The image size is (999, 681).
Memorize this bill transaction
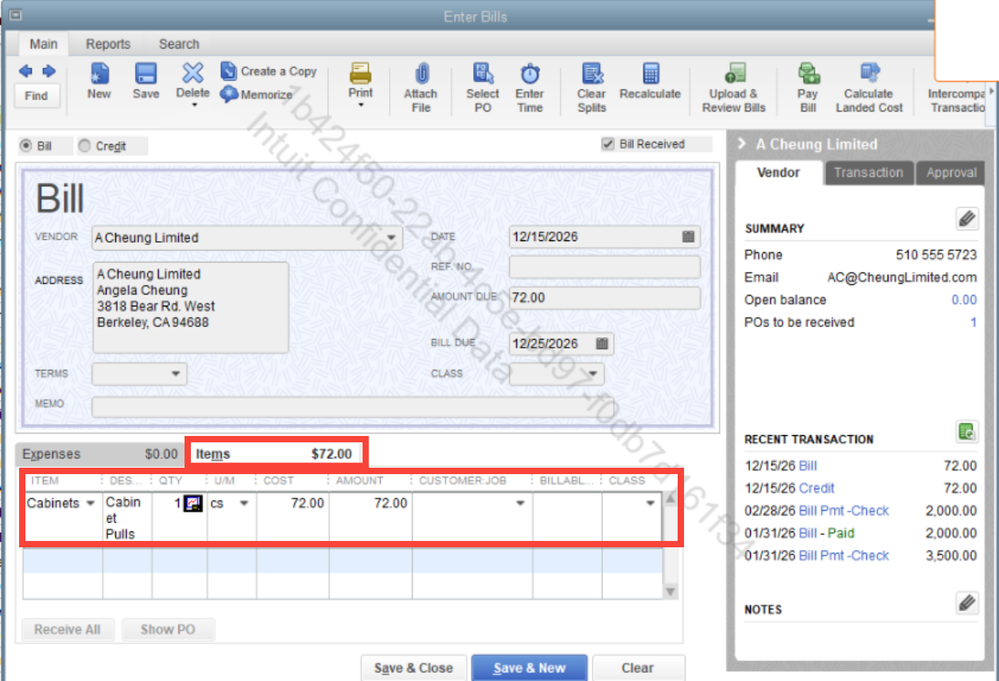[x=257, y=94]
